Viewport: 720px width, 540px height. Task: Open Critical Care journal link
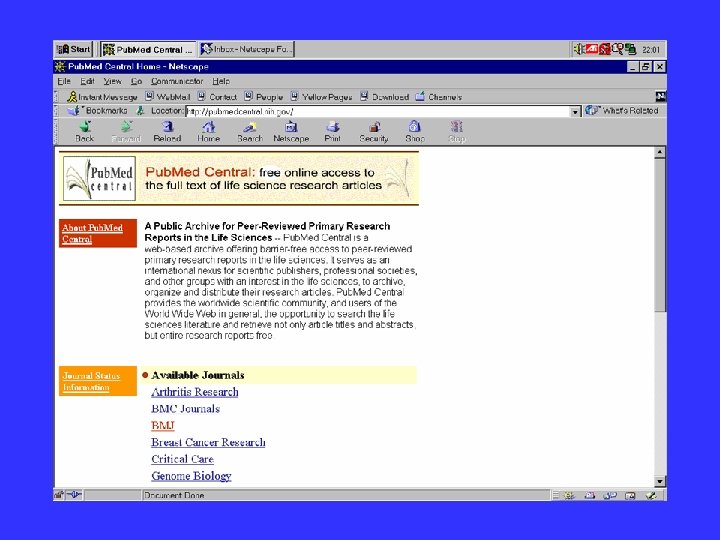tap(182, 459)
